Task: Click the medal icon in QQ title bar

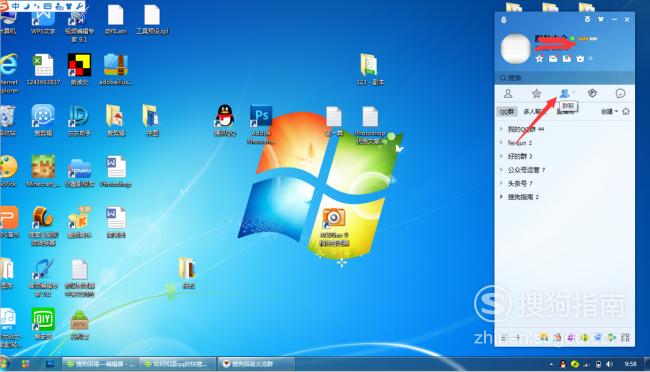Action: point(587,19)
